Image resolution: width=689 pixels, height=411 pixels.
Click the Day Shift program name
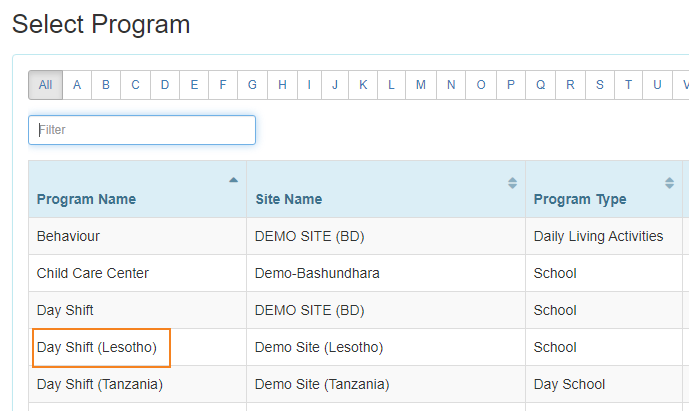tap(65, 310)
